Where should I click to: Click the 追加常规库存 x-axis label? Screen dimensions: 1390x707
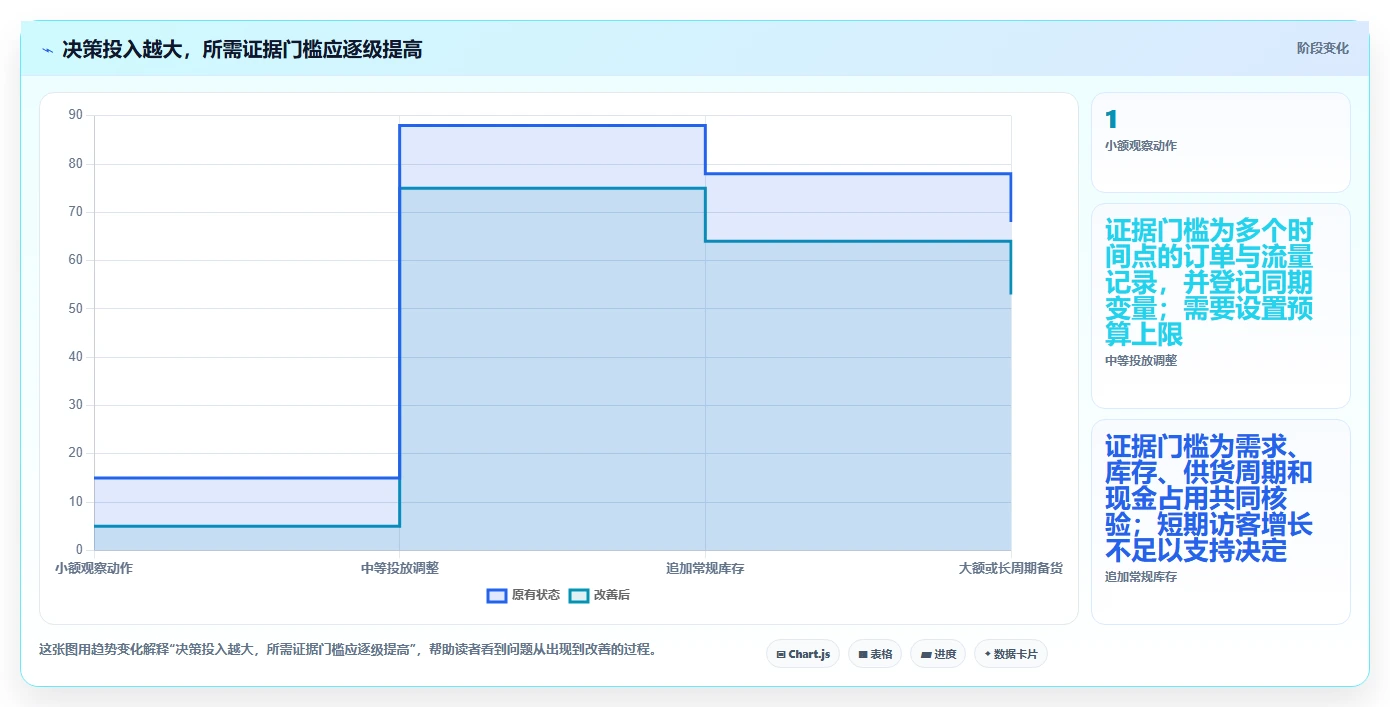[705, 568]
